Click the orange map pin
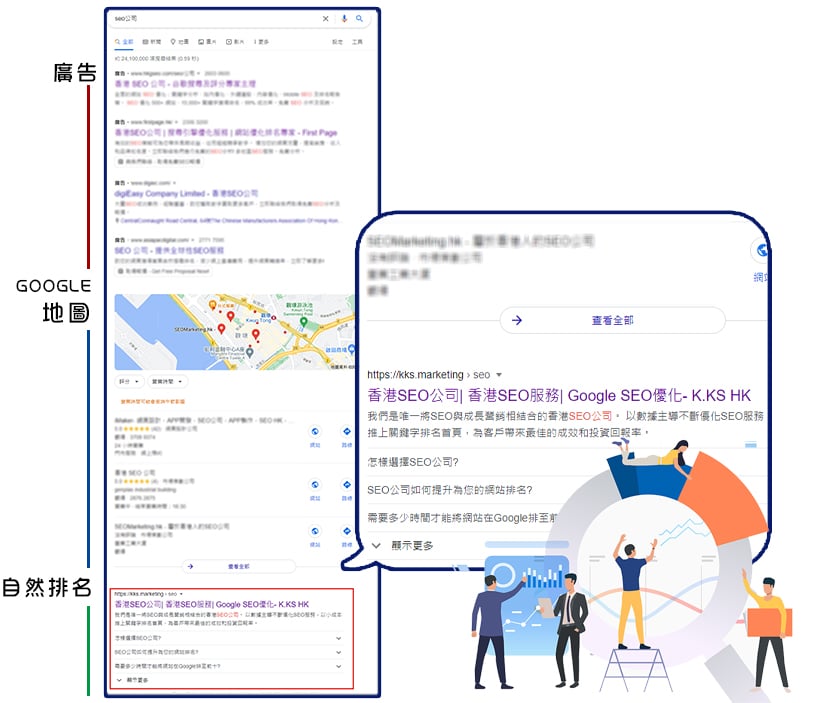This screenshot has height=703, width=819. 213,304
